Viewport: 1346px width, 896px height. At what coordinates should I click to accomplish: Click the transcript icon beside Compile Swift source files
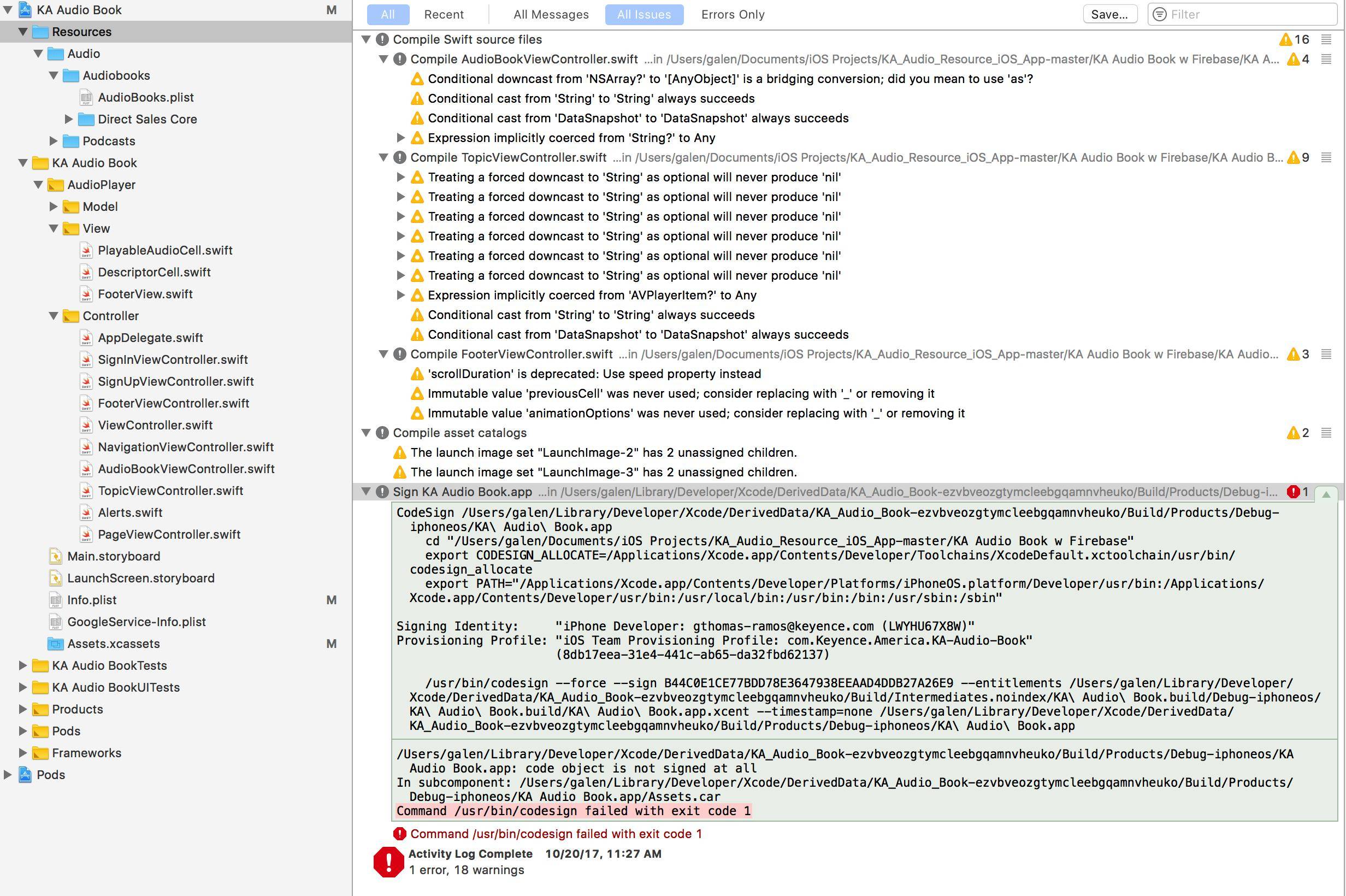pyautogui.click(x=1326, y=39)
